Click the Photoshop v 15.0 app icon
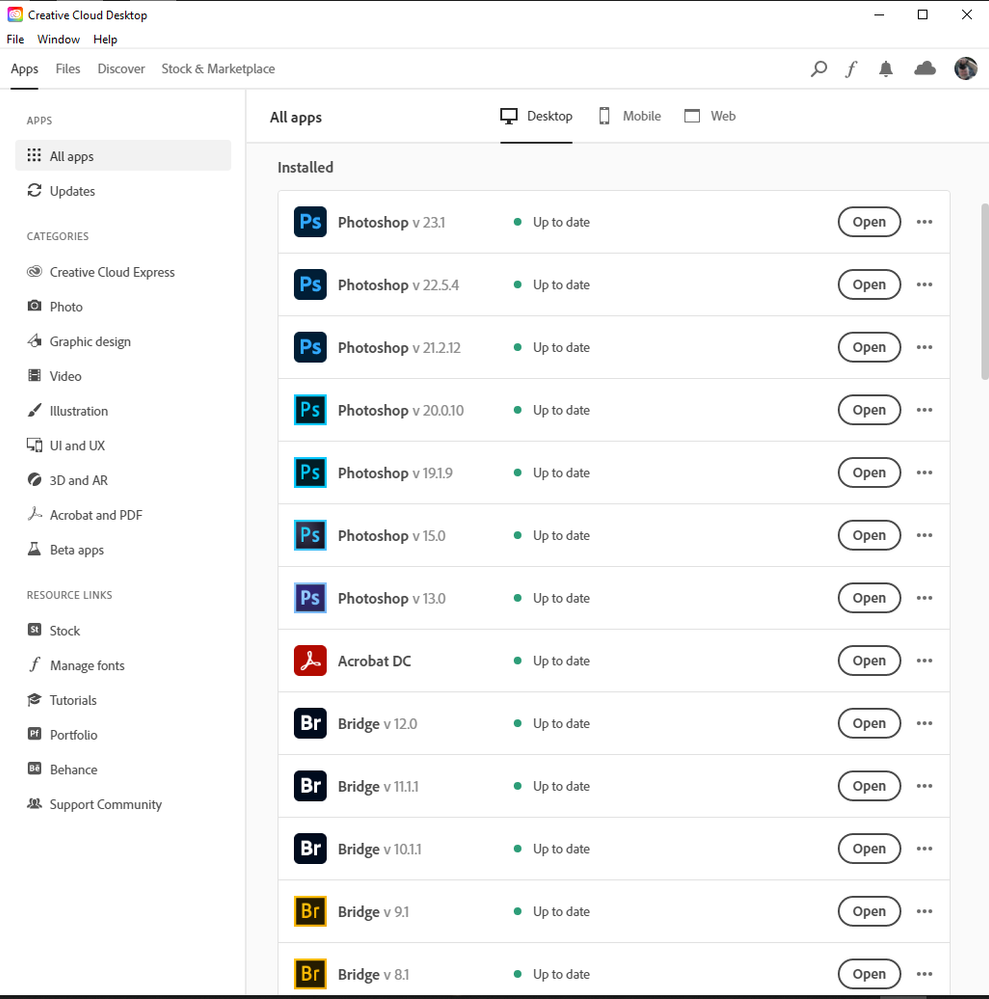Image resolution: width=989 pixels, height=999 pixels. 310,535
